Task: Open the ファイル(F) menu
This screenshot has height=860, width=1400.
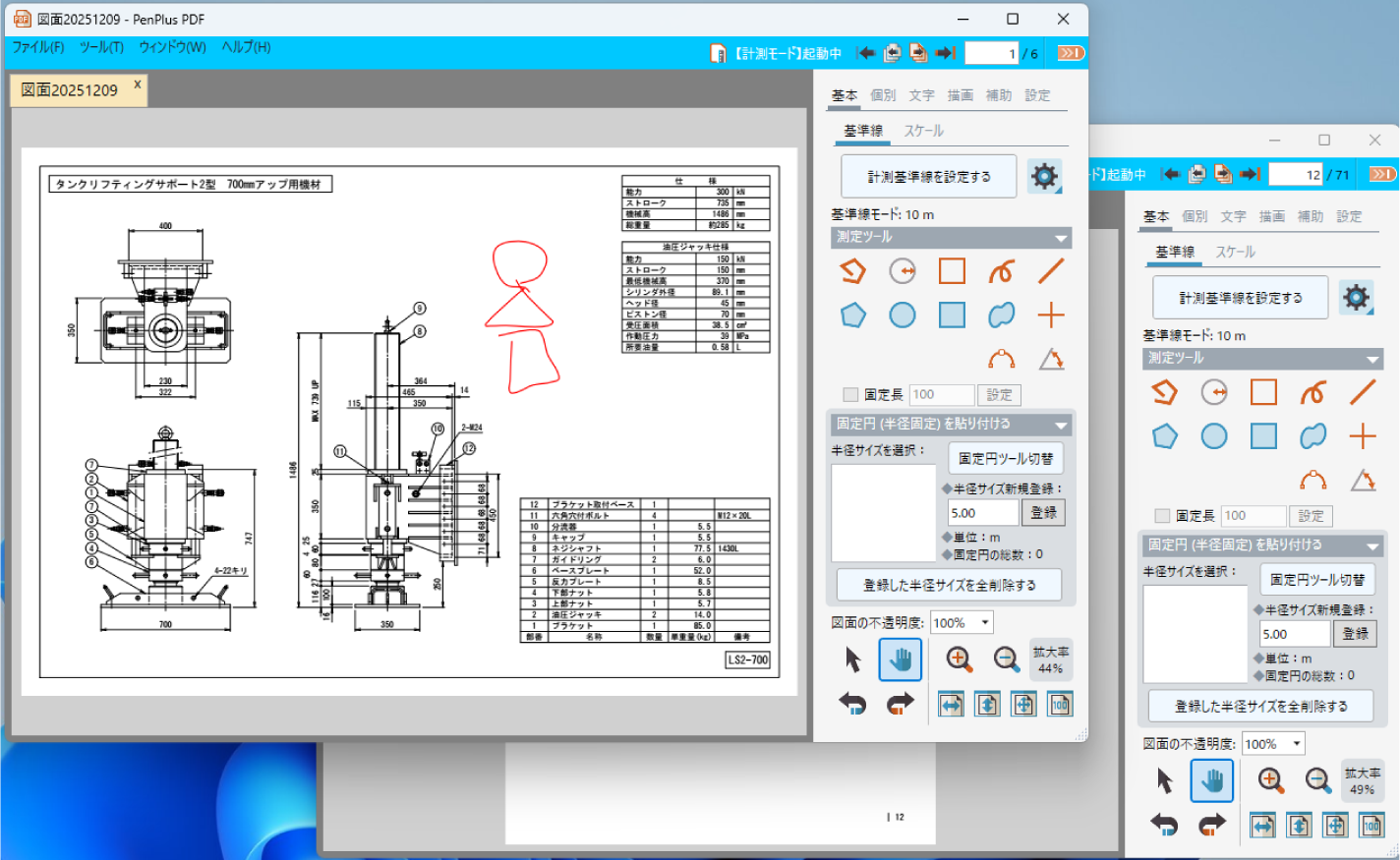Action: pyautogui.click(x=37, y=47)
